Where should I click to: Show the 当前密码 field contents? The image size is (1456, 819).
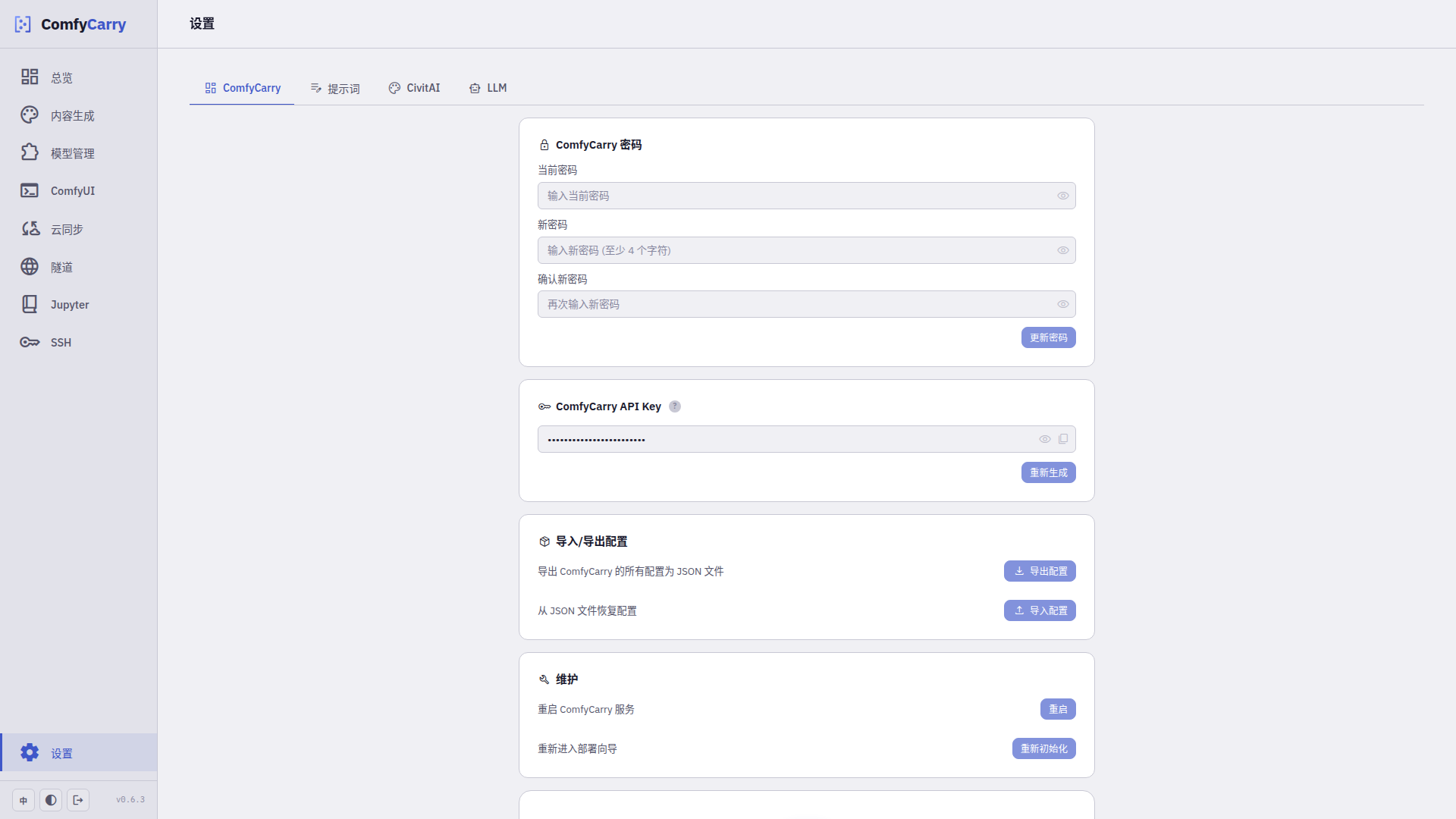(1063, 196)
